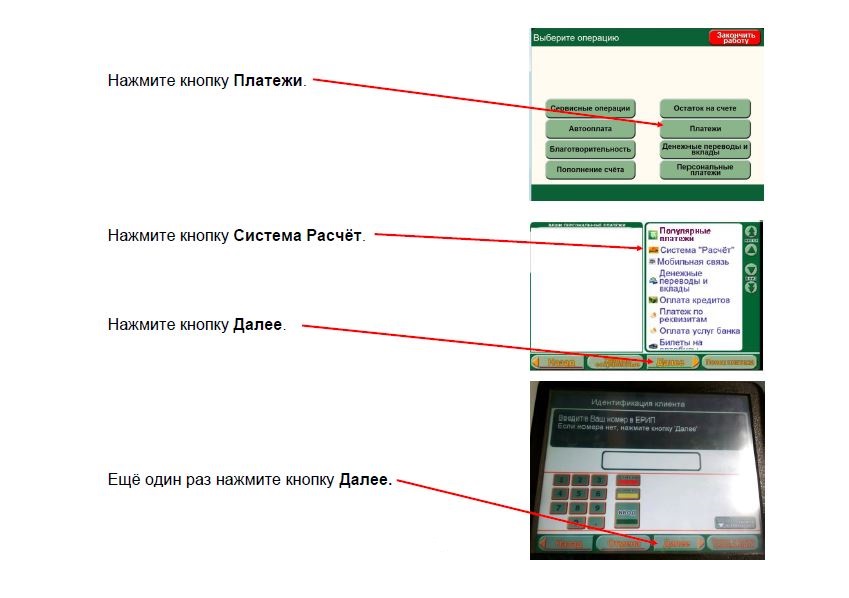The height and width of the screenshot is (598, 849).
Task: Click the icon beside the 'Денежные переводы и вклады' list row
Action: coord(653,281)
